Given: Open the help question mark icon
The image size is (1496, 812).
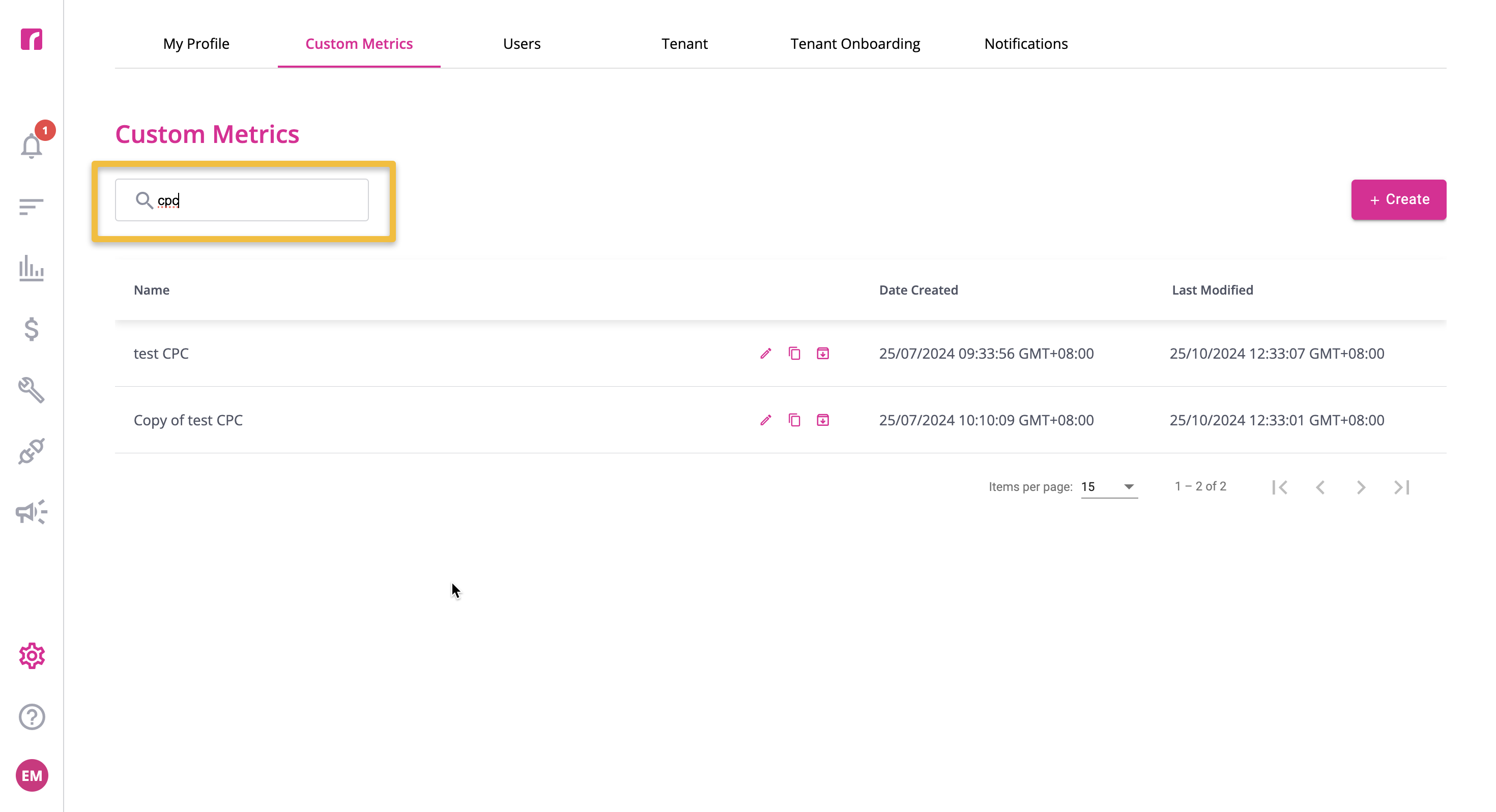Looking at the screenshot, I should [32, 717].
